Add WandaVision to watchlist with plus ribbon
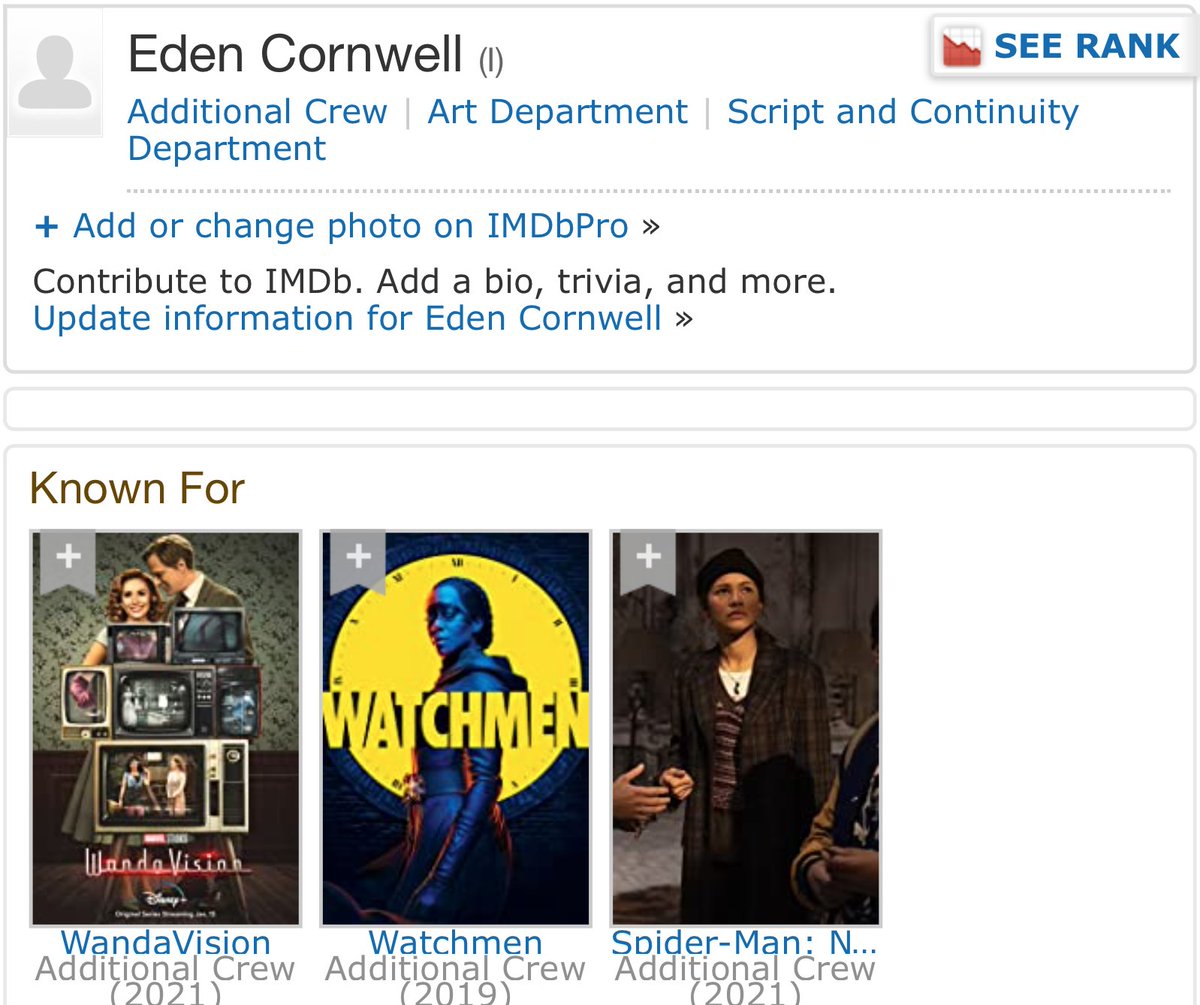 point(68,561)
